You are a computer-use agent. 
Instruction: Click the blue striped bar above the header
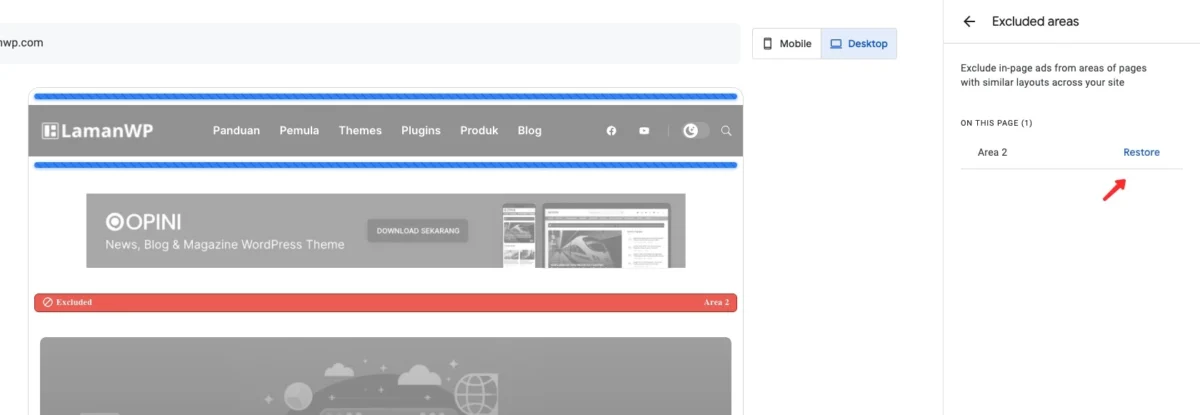[x=386, y=97]
